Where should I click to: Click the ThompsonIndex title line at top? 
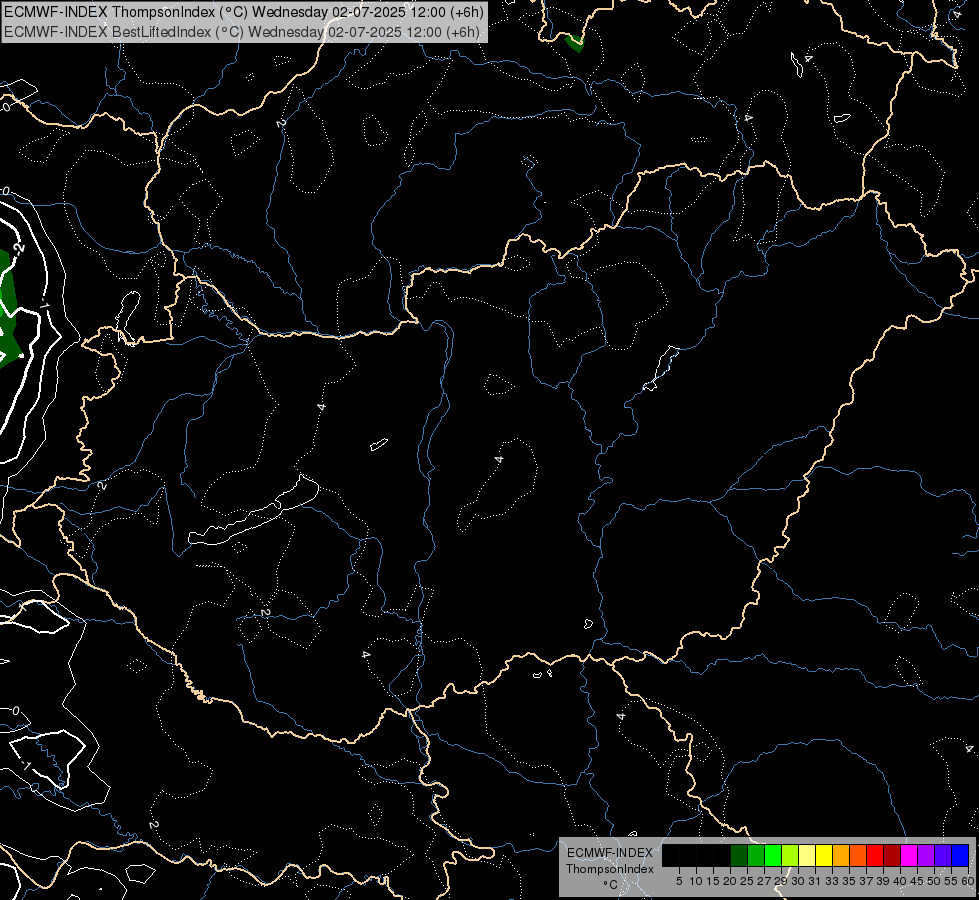(244, 12)
